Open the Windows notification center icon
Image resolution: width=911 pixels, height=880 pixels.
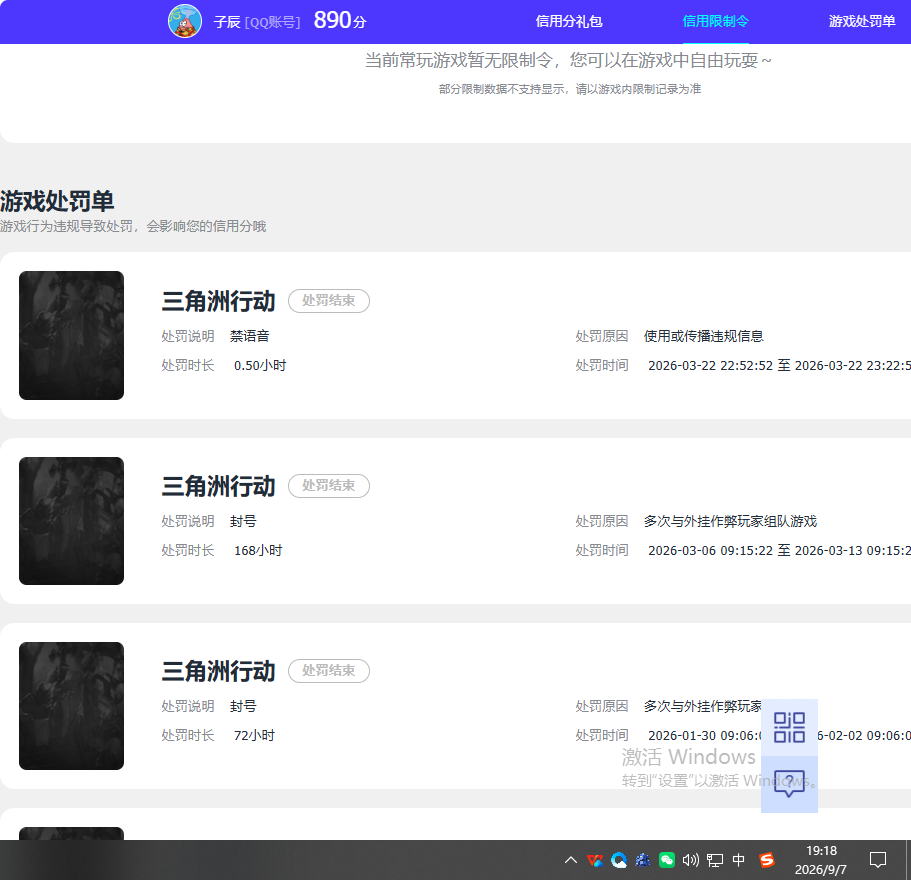pos(877,860)
